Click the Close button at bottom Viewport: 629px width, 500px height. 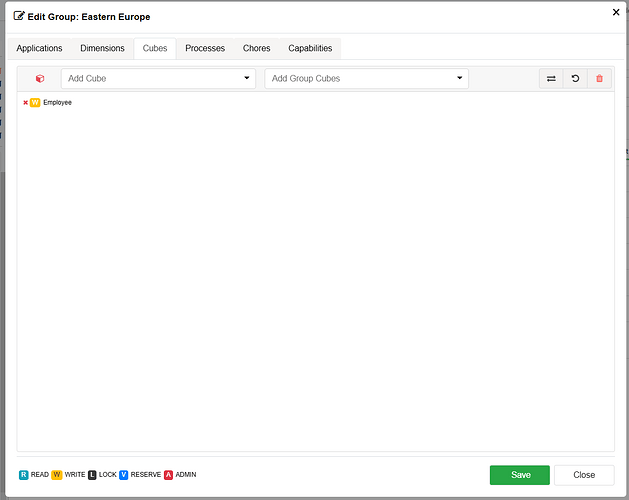click(x=584, y=475)
